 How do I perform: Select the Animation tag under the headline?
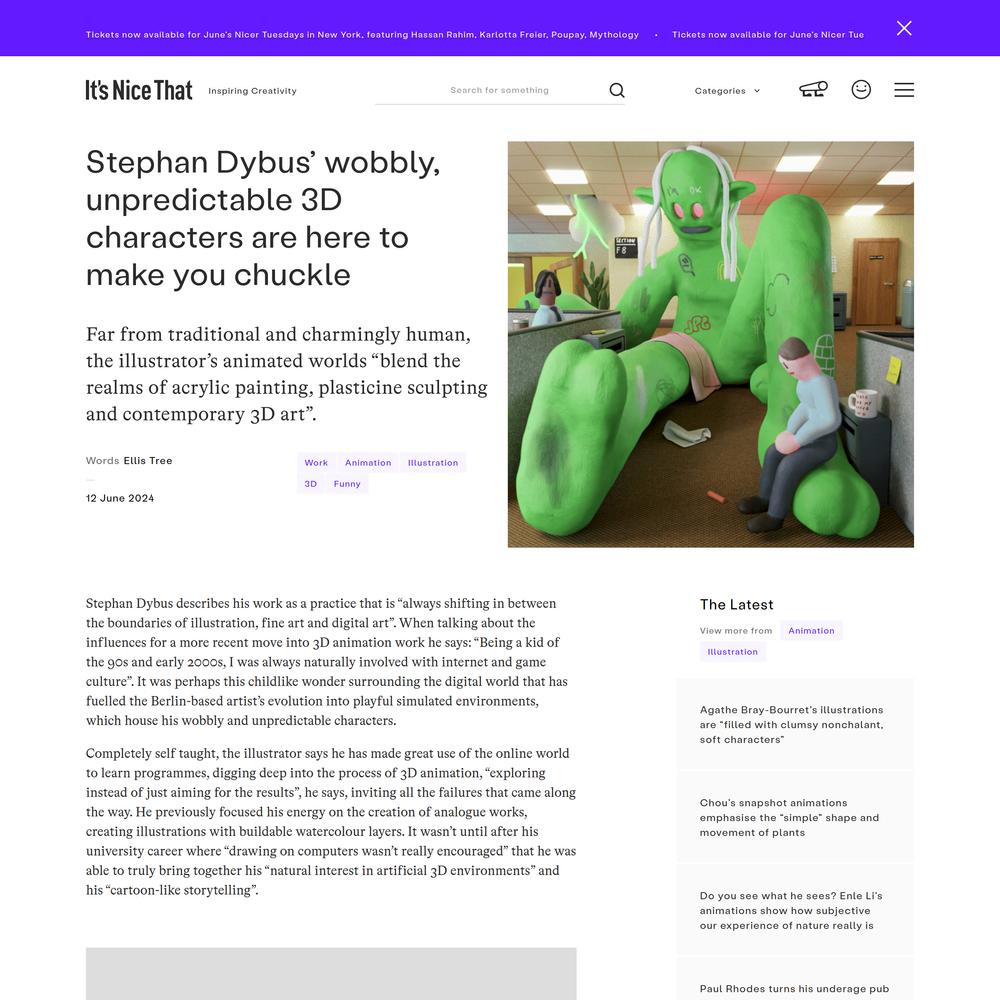(368, 463)
